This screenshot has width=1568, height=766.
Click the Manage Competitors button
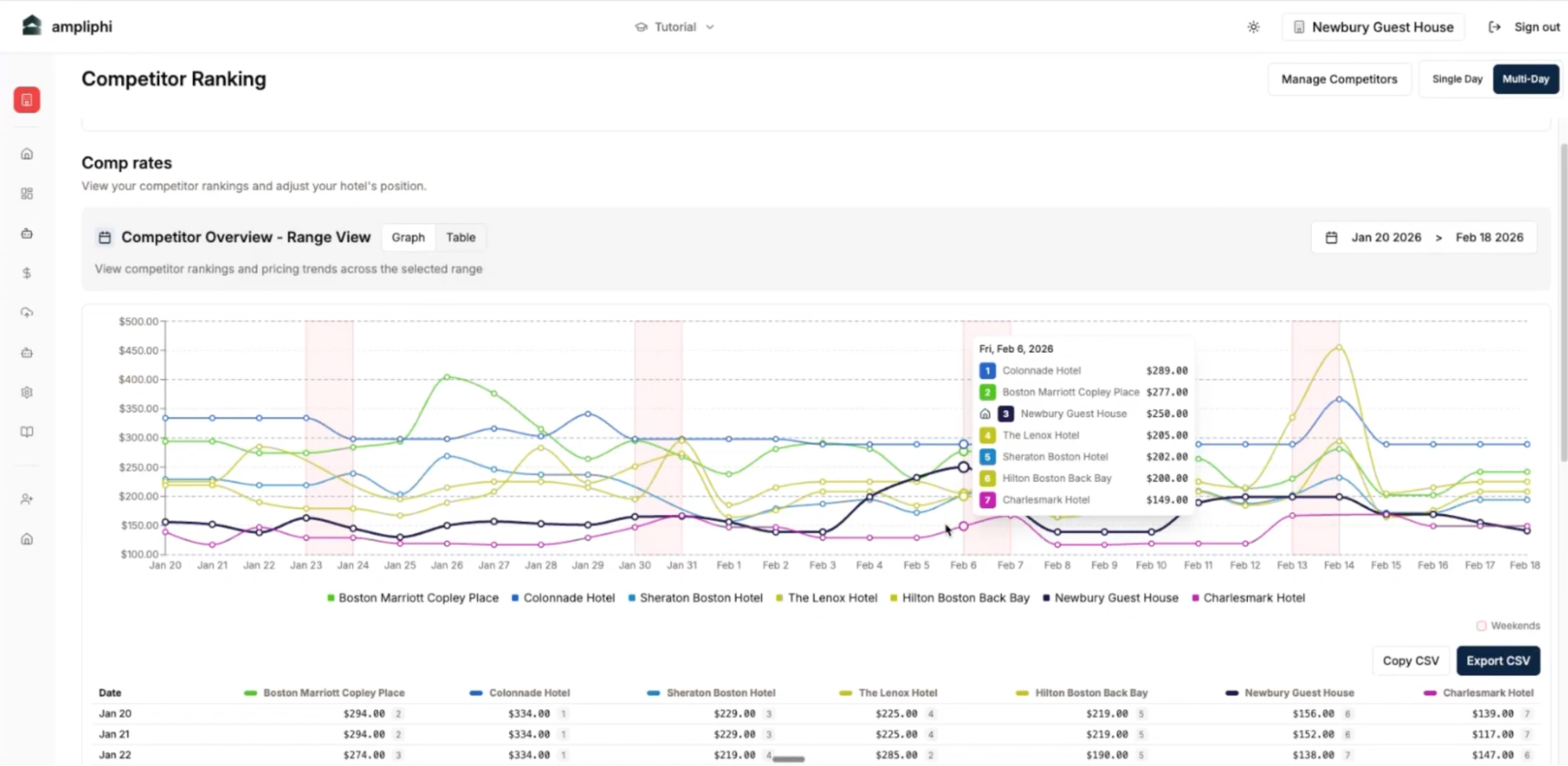pos(1339,78)
